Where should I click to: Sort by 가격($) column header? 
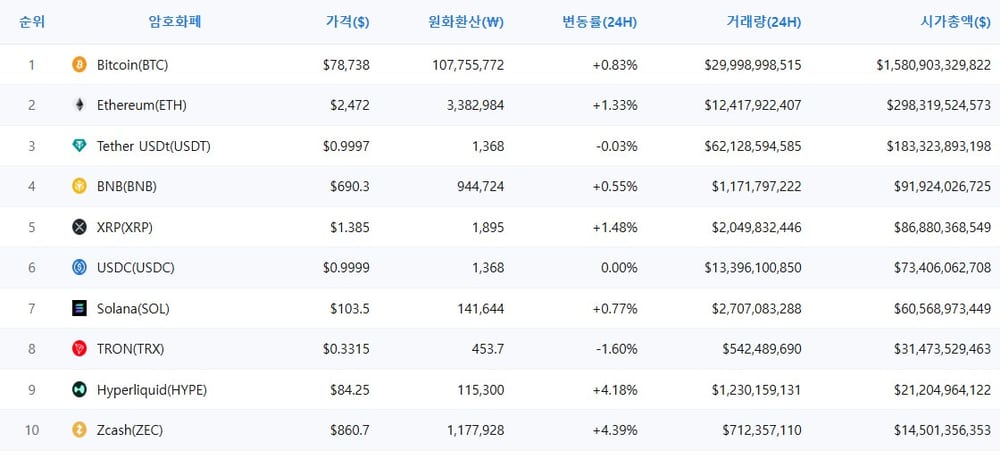click(x=347, y=22)
